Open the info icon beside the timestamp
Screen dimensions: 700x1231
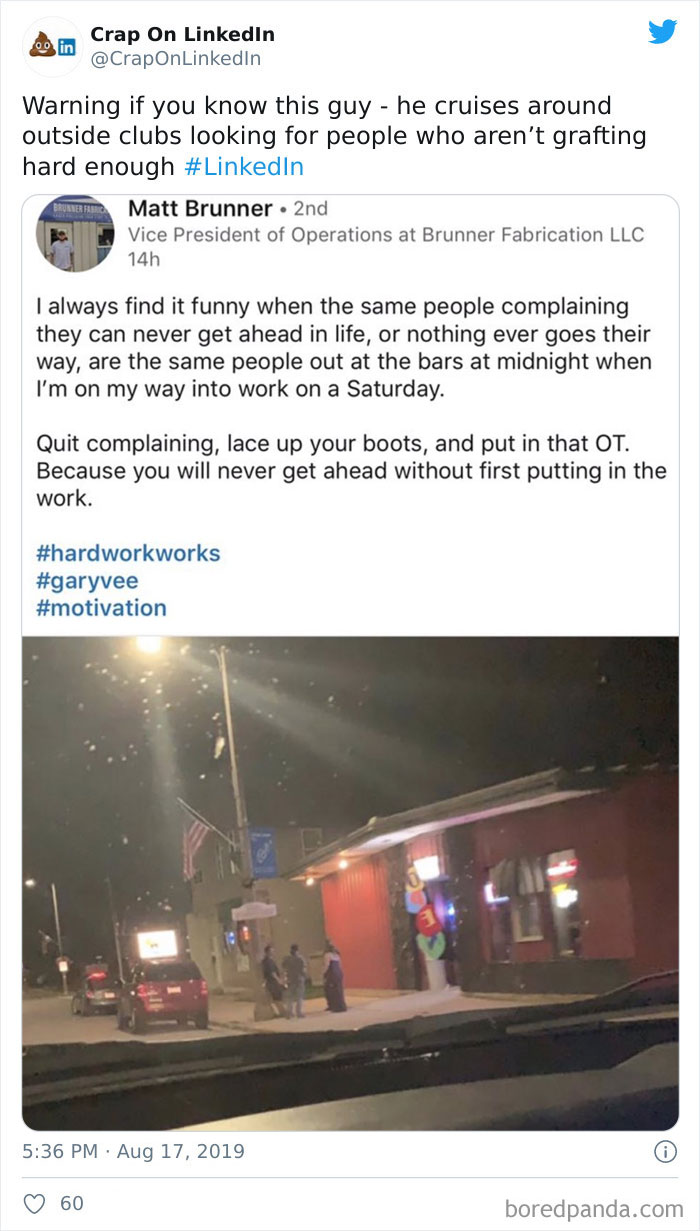click(665, 1150)
